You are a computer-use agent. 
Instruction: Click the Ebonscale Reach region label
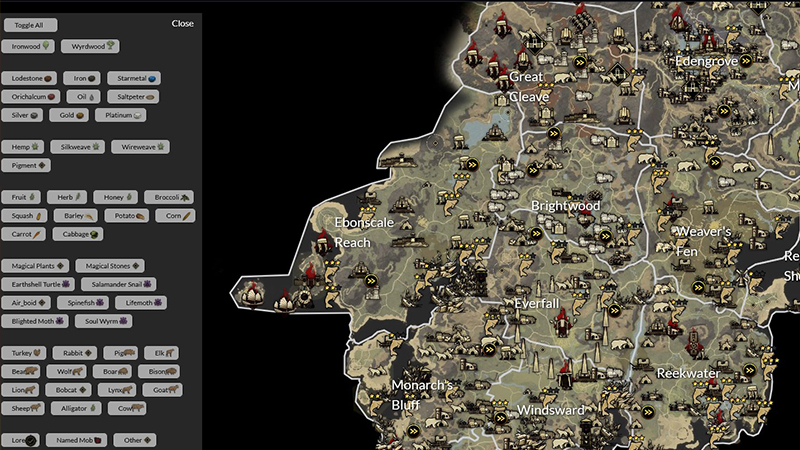(x=363, y=232)
